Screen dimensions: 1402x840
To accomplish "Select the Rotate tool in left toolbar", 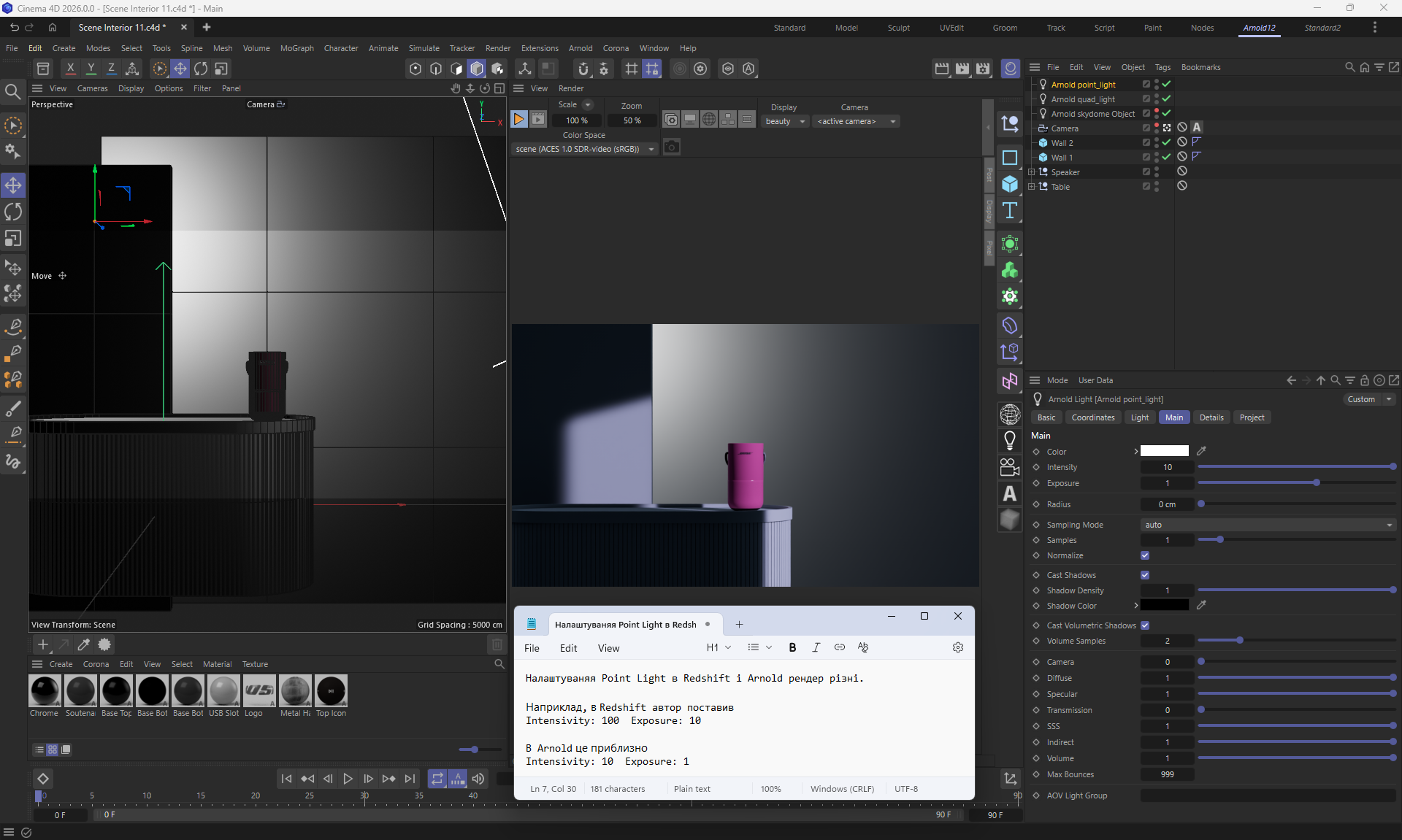I will [x=13, y=212].
